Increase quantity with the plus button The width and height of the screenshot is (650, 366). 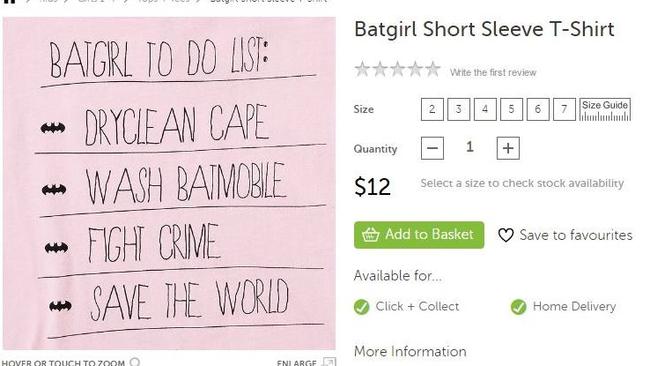point(508,148)
